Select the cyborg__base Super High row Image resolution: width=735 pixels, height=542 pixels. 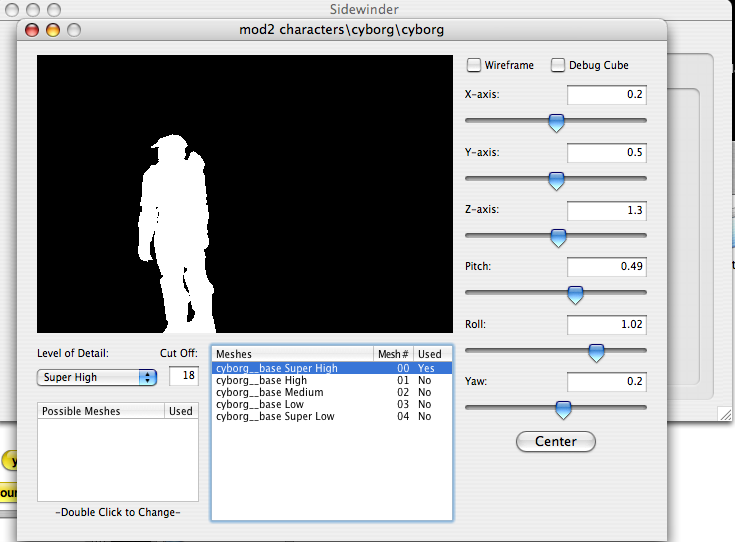click(332, 368)
